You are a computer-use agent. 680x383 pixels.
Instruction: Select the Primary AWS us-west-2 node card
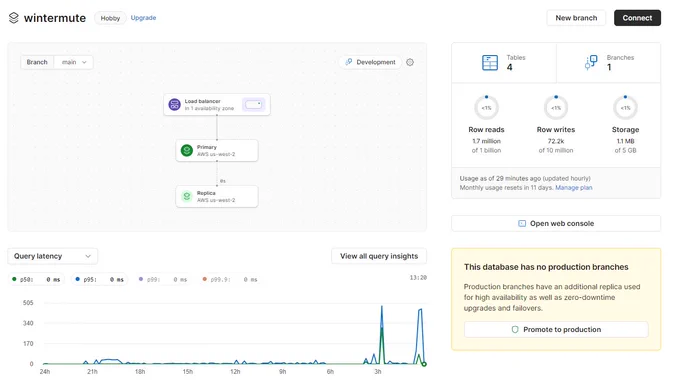coord(217,151)
